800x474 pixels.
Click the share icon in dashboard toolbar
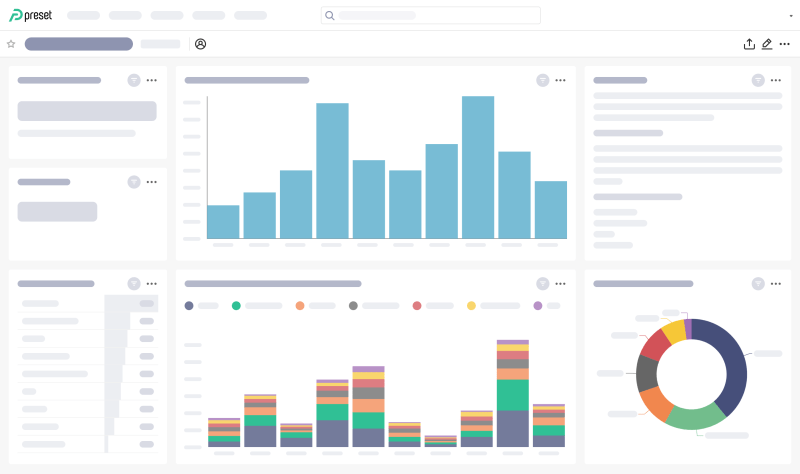[749, 44]
